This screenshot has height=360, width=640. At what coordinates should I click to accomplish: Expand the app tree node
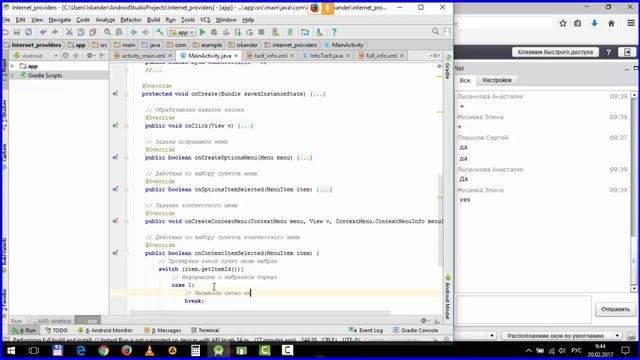coord(13,66)
